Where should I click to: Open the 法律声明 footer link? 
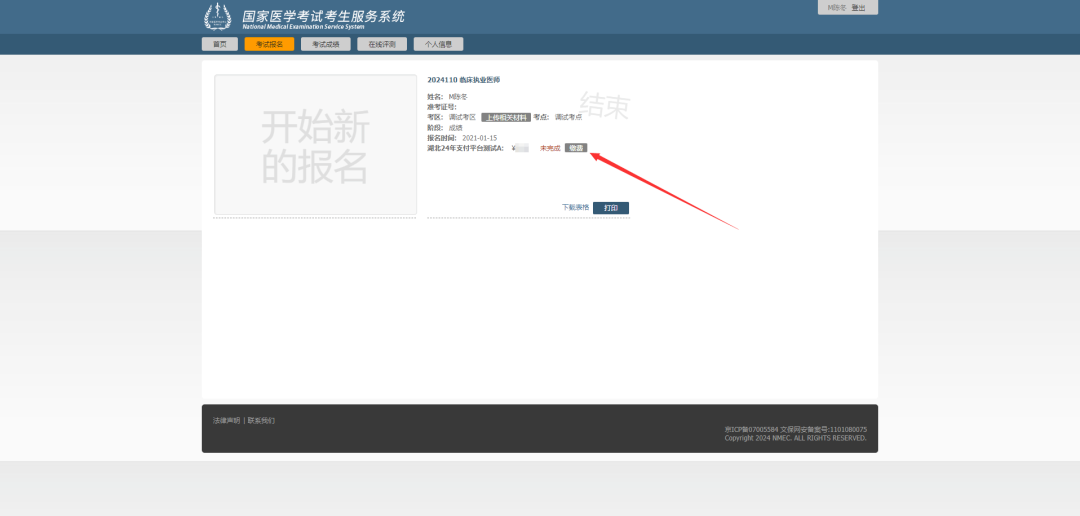[227, 420]
